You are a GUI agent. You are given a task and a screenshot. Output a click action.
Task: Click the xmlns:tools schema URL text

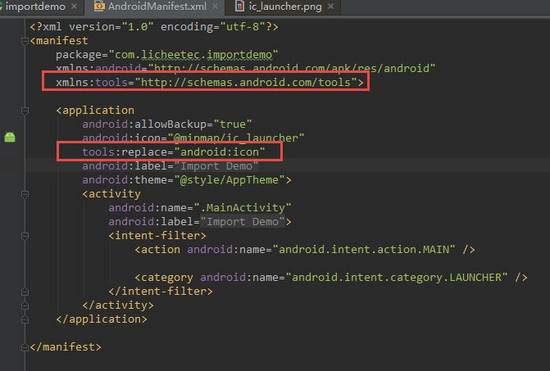click(x=246, y=82)
